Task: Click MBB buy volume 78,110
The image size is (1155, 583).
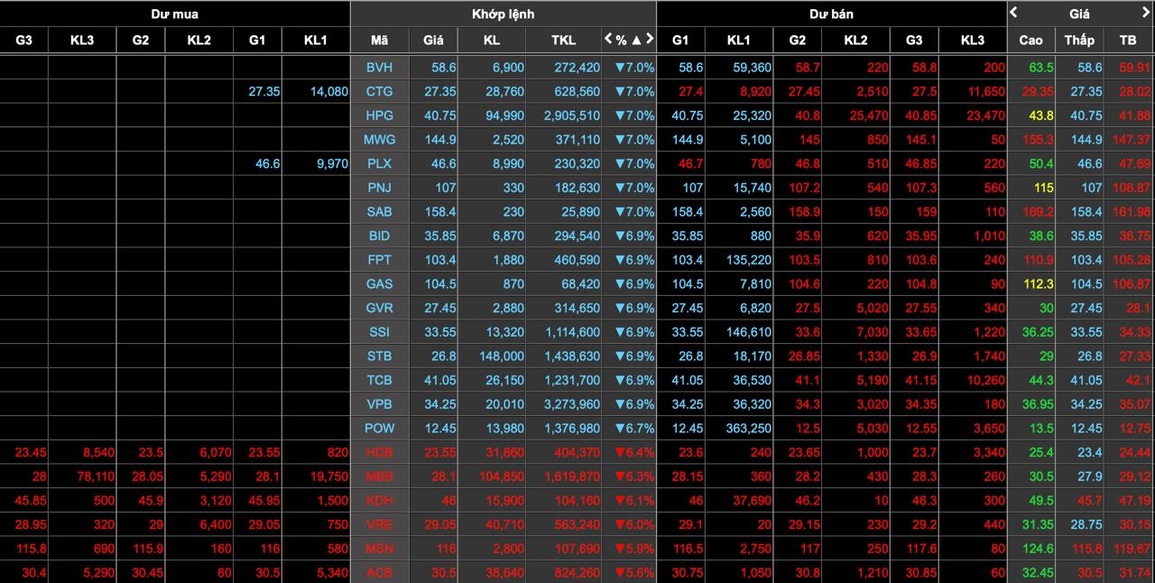Action: (x=96, y=477)
